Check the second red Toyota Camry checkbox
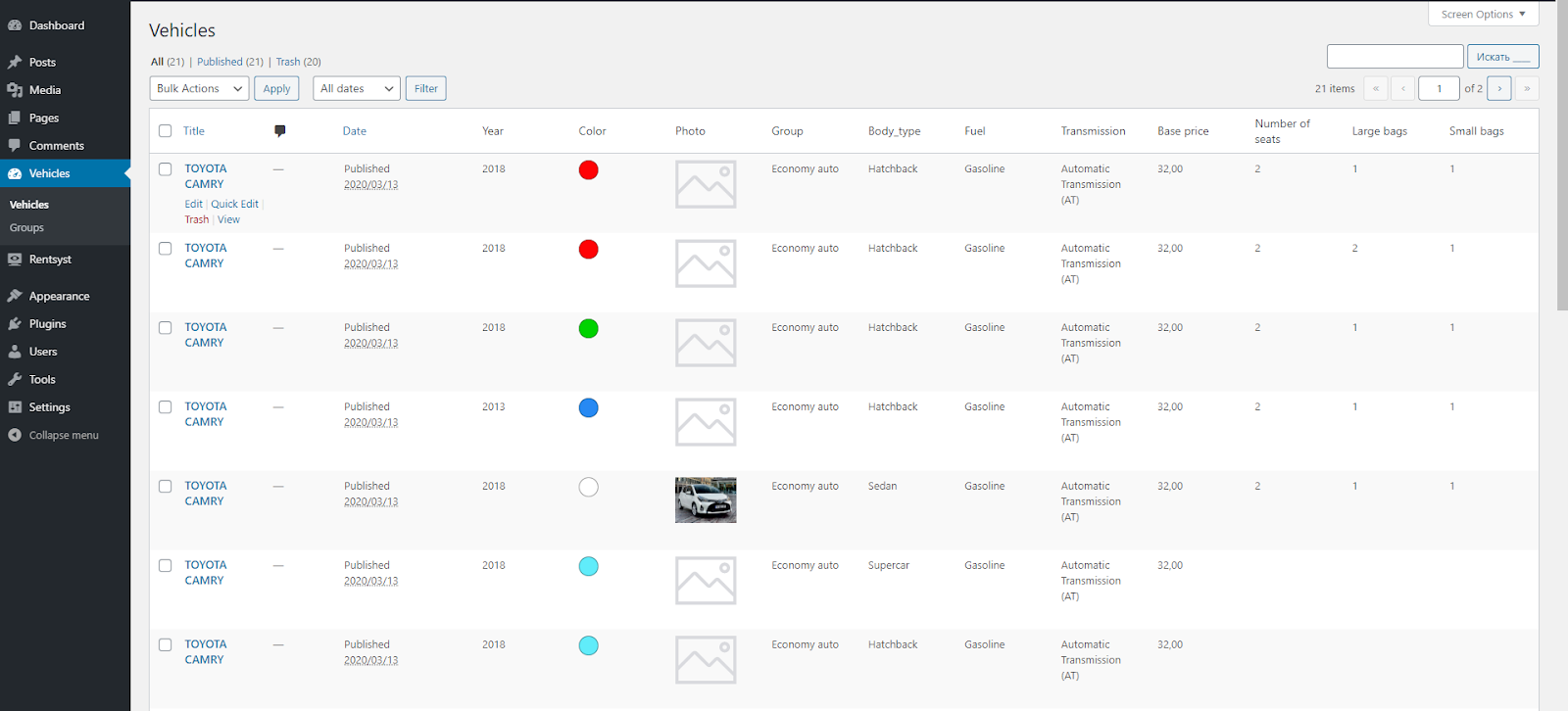 coord(166,249)
